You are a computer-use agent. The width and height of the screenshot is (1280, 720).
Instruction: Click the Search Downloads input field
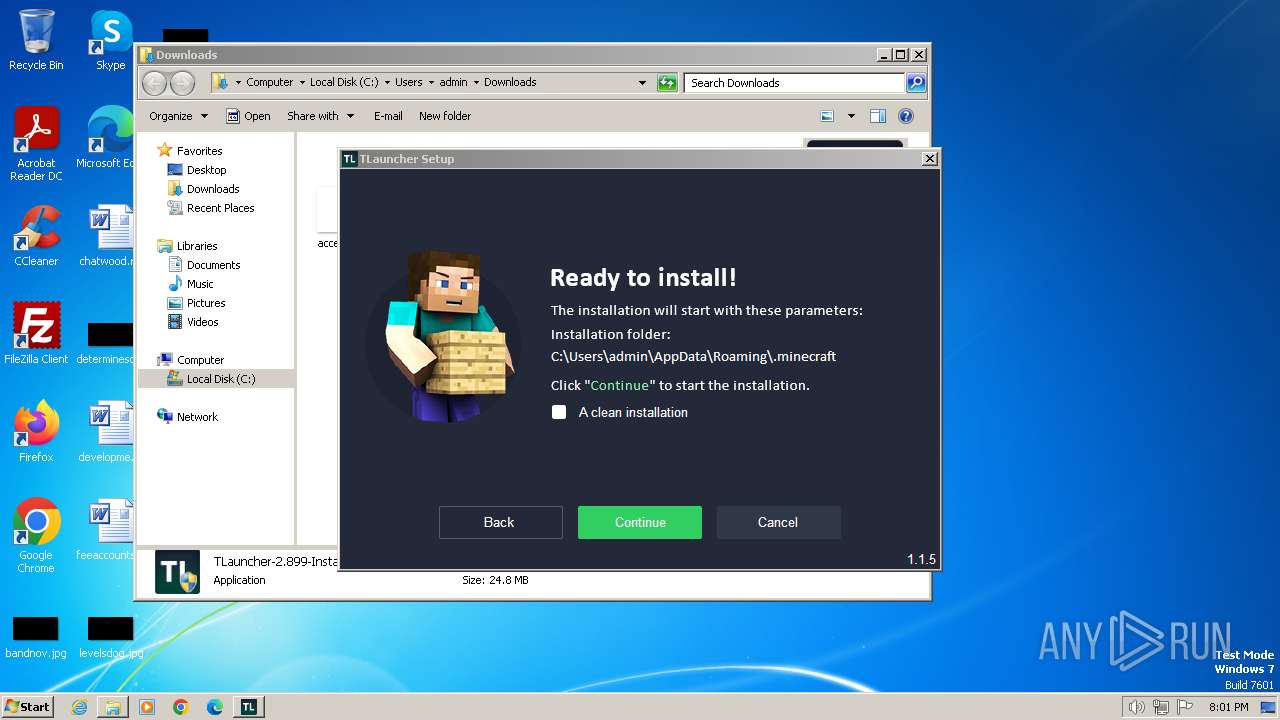pos(795,83)
